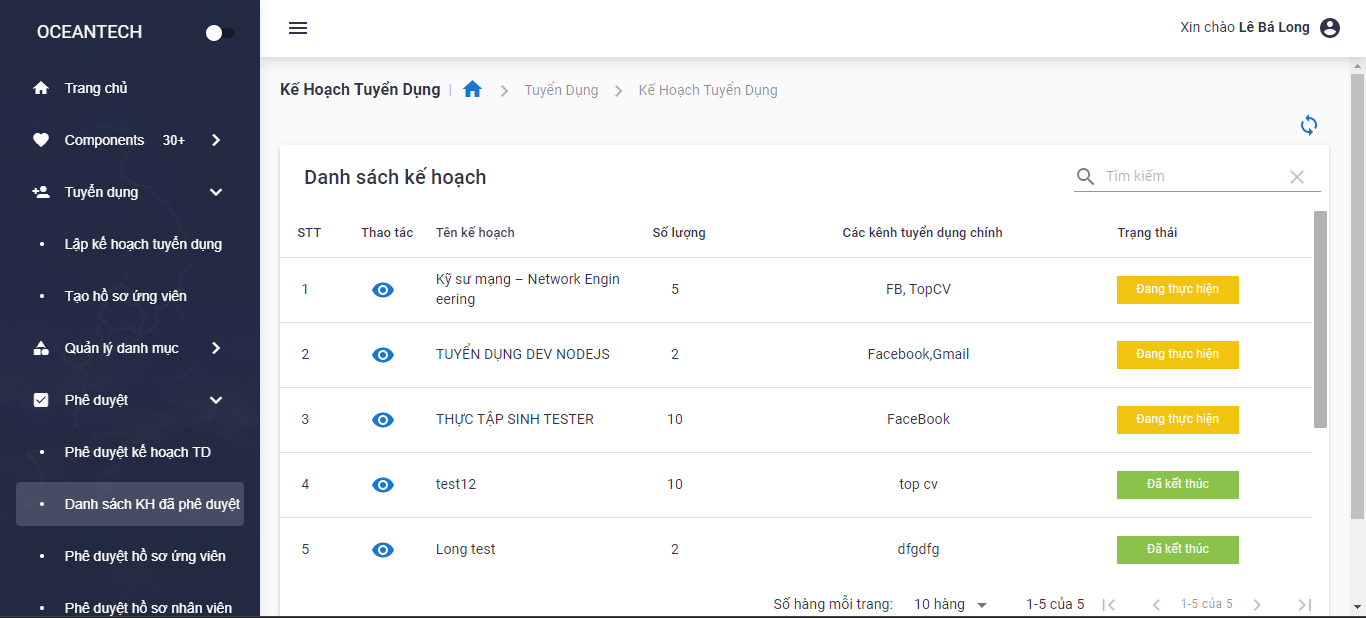
Task: Expand the Quản lý danh mục chevron
Action: tap(216, 348)
